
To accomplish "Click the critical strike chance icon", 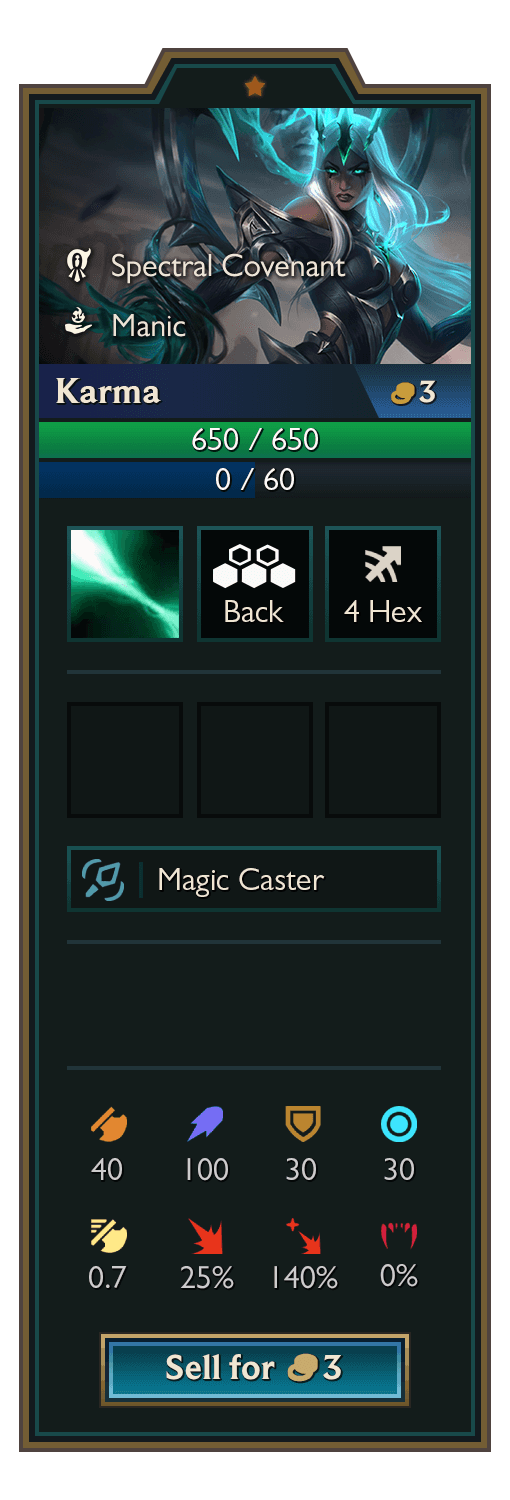I will coord(206,1236).
